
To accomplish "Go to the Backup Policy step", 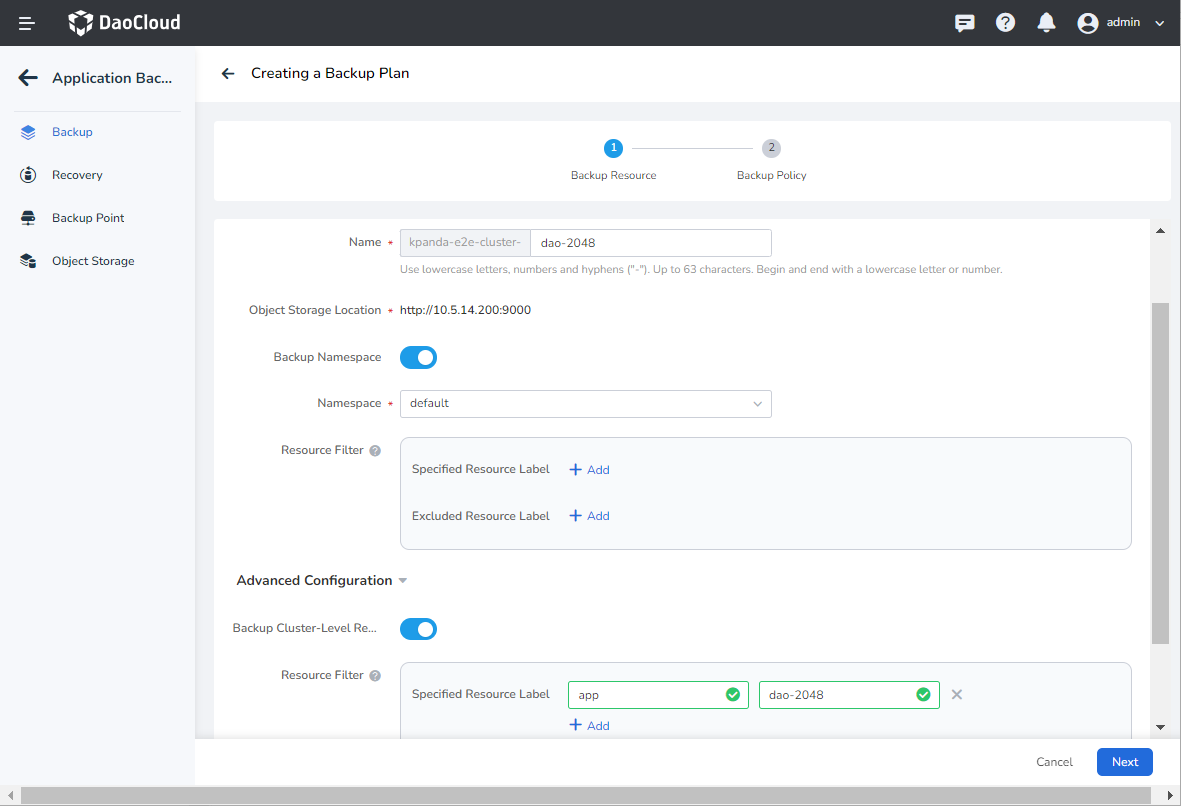I will (x=771, y=148).
